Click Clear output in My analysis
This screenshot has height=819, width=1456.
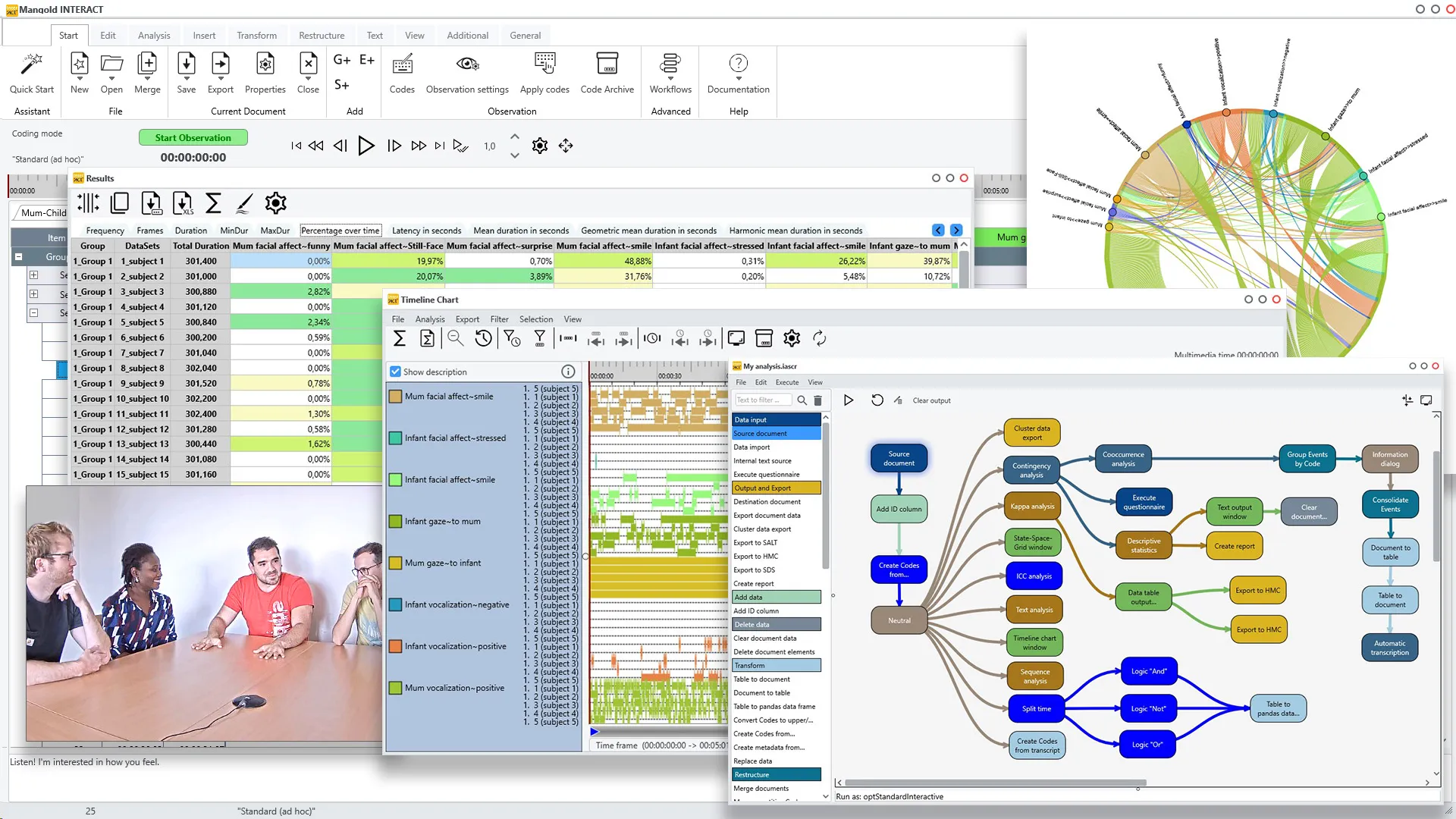tap(931, 400)
